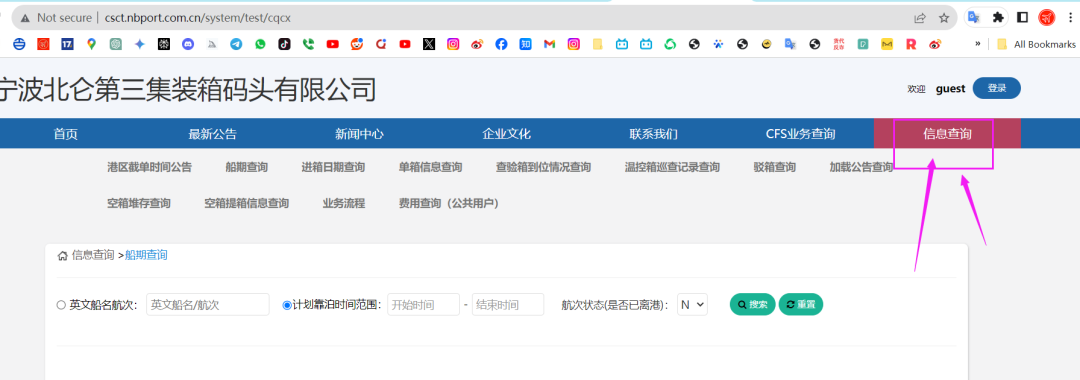
Task: Open the 空箱提箱信息查询 submenu link
Action: point(247,203)
